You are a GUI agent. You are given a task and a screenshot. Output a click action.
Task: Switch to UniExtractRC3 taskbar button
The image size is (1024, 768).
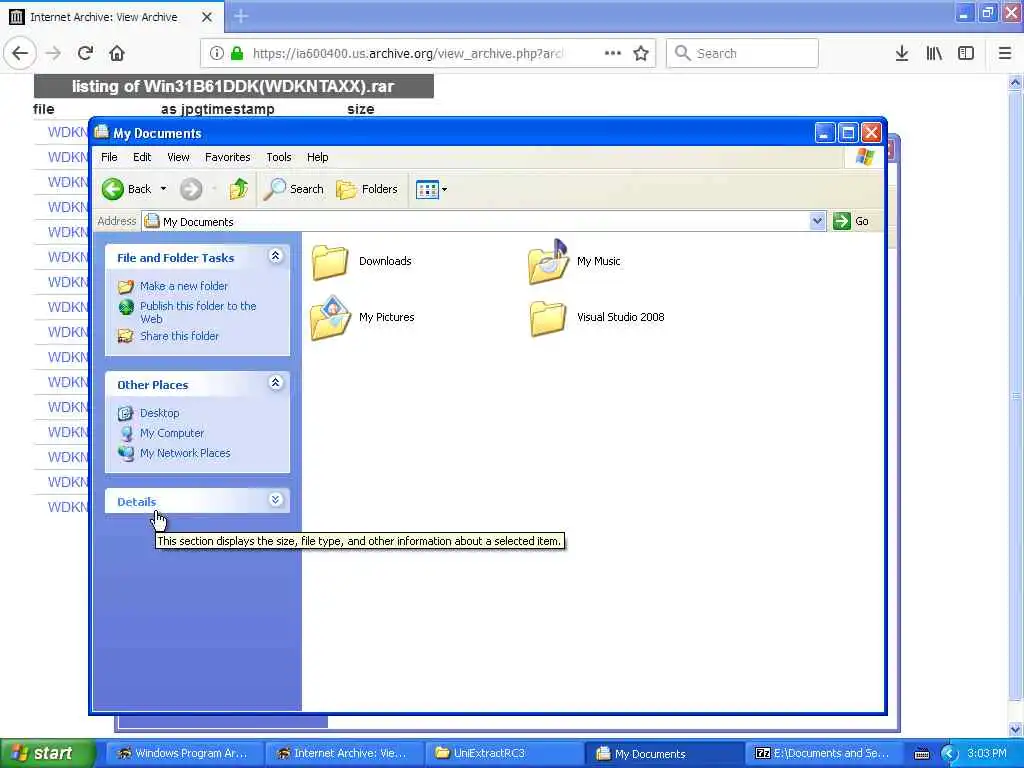[x=504, y=754]
